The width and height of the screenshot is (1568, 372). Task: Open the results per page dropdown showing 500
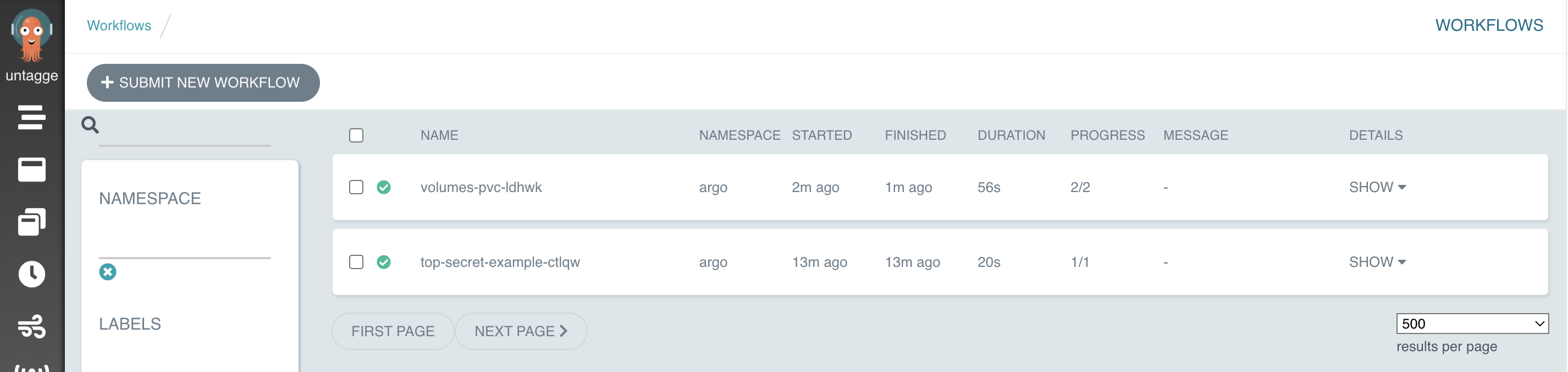tap(1473, 323)
